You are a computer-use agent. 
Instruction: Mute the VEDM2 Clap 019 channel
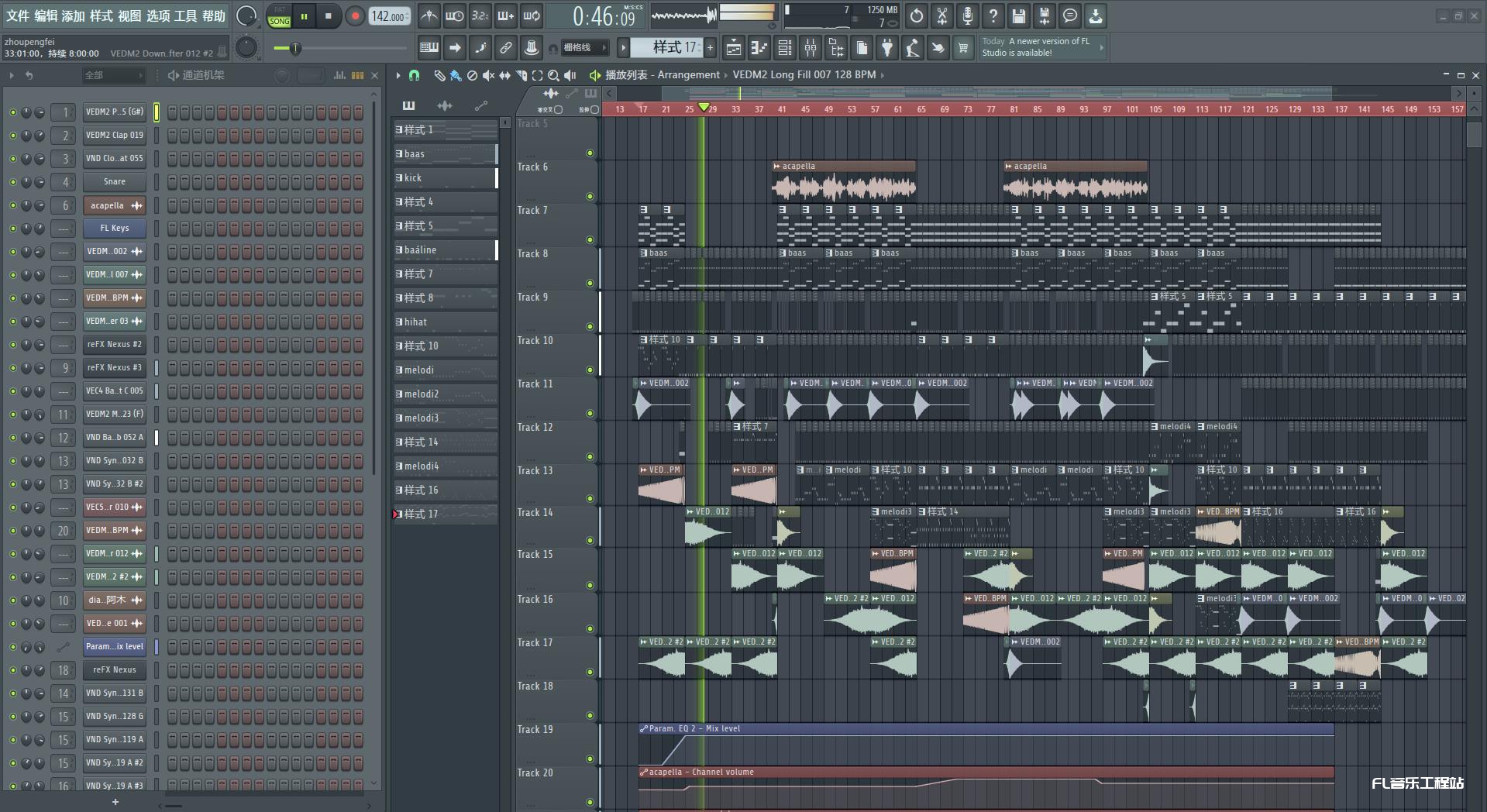pyautogui.click(x=12, y=136)
